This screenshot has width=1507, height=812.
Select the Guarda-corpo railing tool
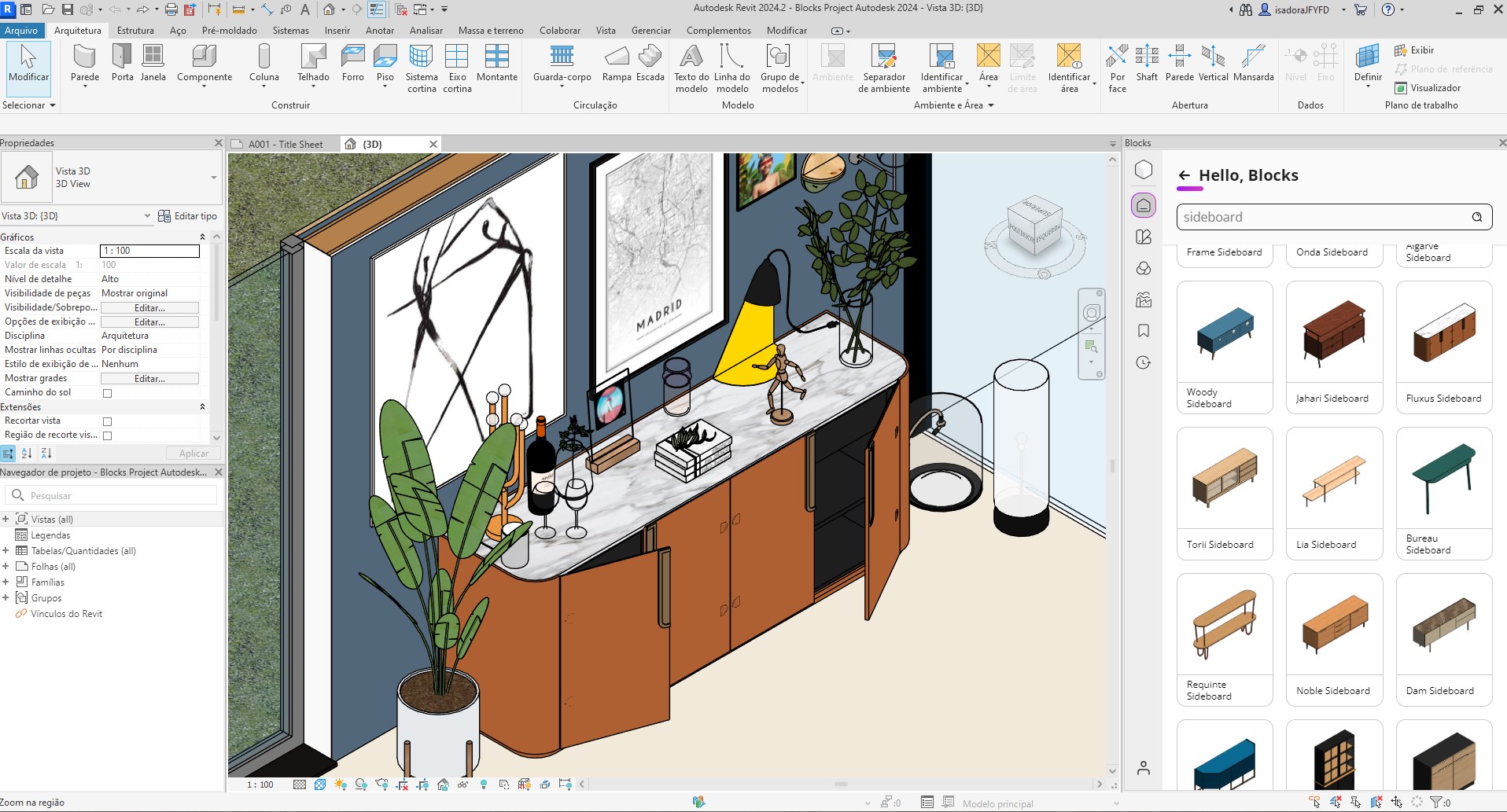click(x=562, y=63)
